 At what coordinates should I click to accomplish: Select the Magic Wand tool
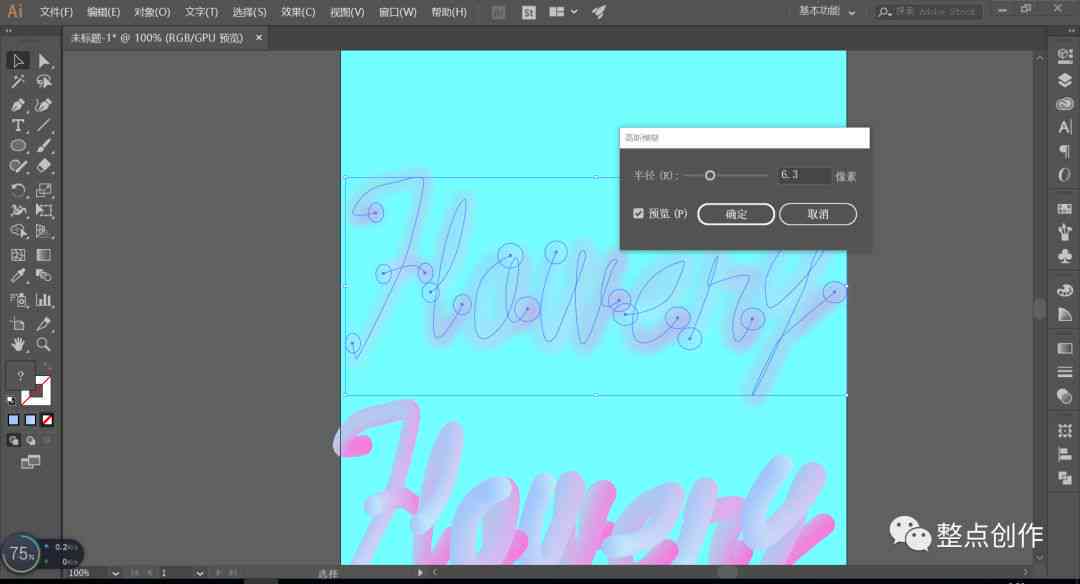tap(18, 82)
